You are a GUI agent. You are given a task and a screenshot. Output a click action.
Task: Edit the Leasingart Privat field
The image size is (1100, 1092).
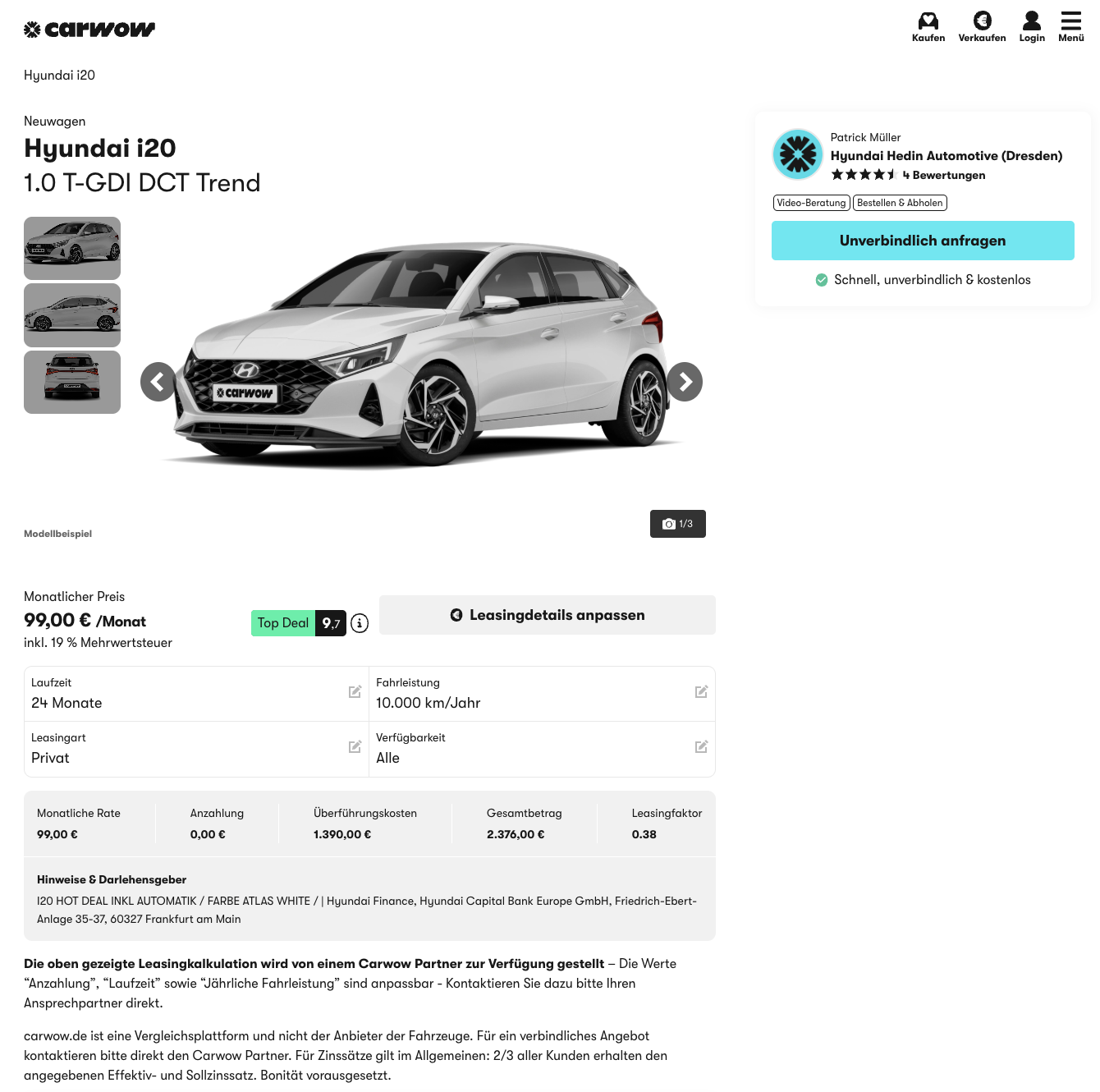tap(197, 749)
